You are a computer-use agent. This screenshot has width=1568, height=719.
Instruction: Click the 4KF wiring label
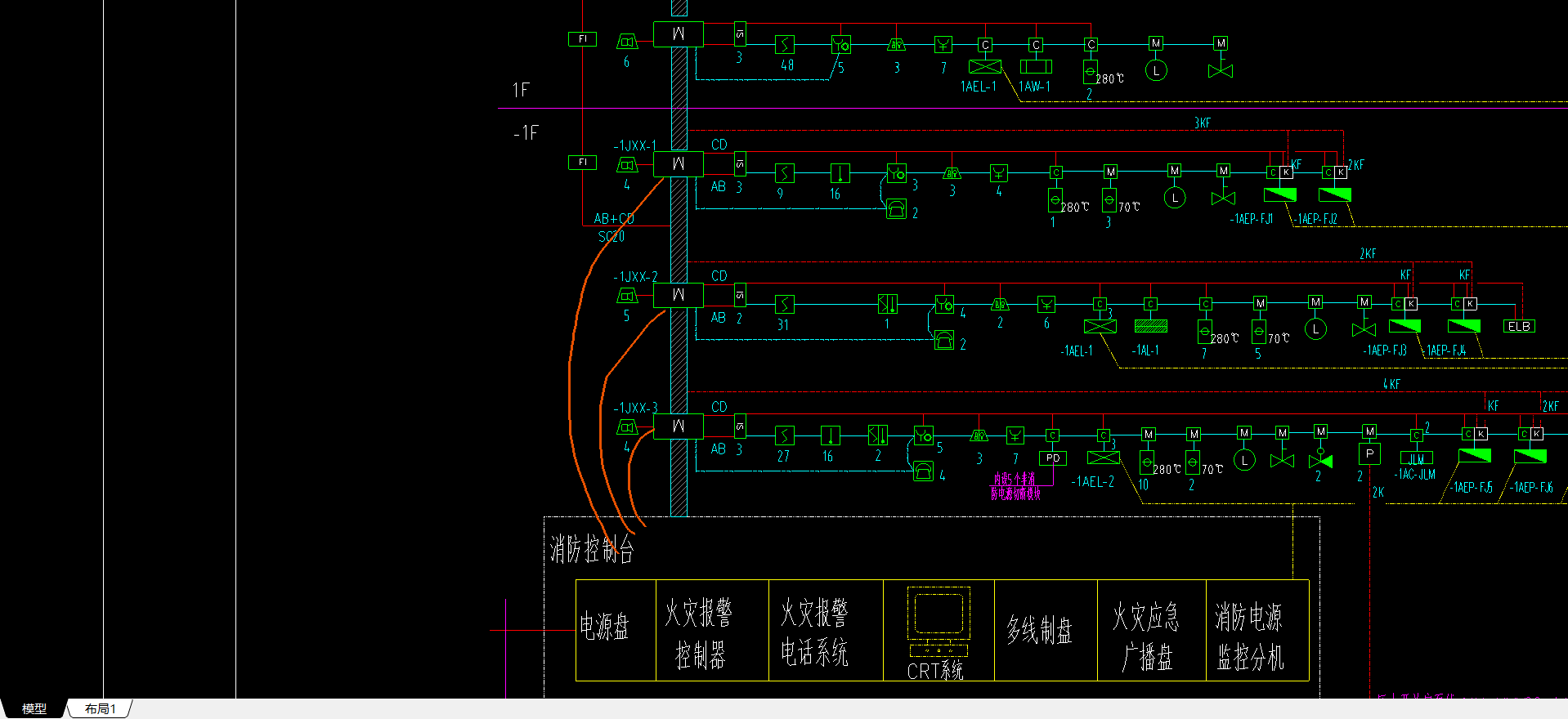click(x=1391, y=384)
